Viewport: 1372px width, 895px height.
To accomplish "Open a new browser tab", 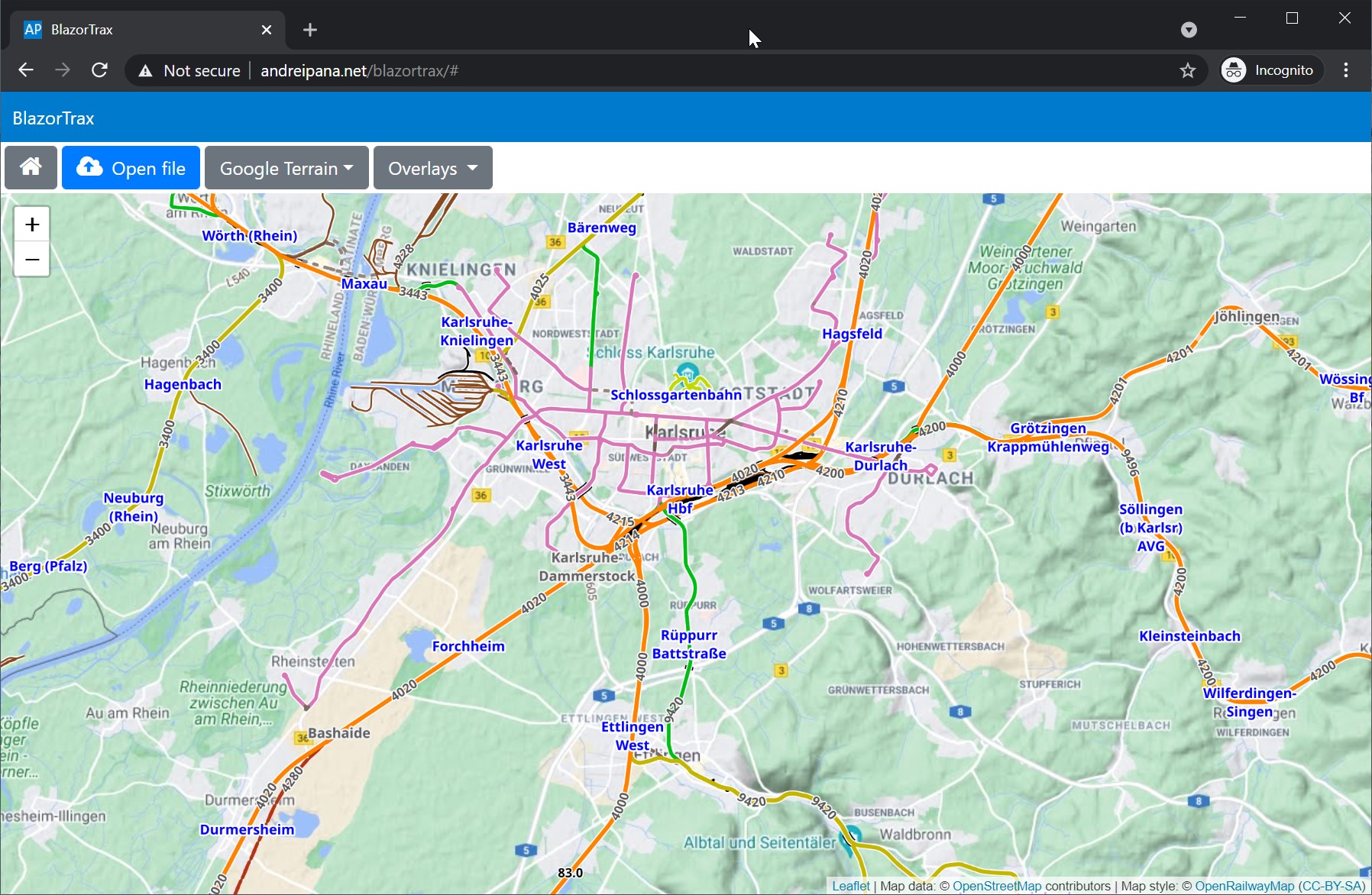I will tap(309, 30).
